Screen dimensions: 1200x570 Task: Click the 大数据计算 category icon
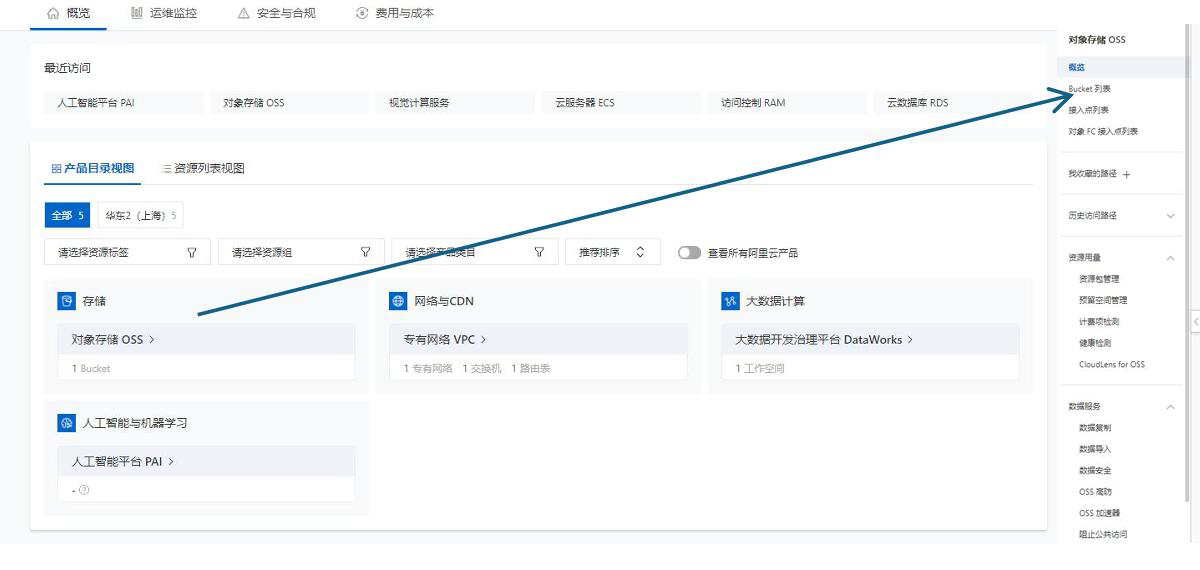(730, 301)
